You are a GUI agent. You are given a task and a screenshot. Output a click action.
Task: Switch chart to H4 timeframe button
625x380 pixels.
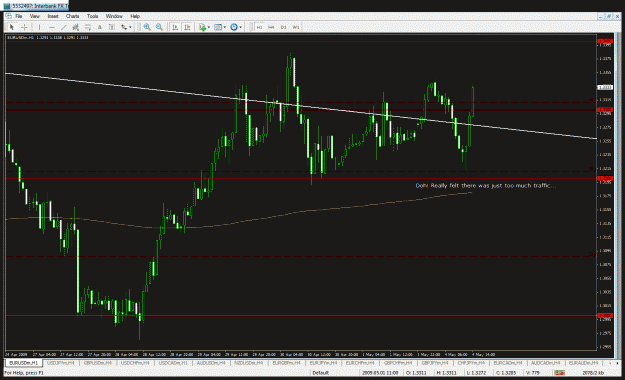click(x=271, y=27)
